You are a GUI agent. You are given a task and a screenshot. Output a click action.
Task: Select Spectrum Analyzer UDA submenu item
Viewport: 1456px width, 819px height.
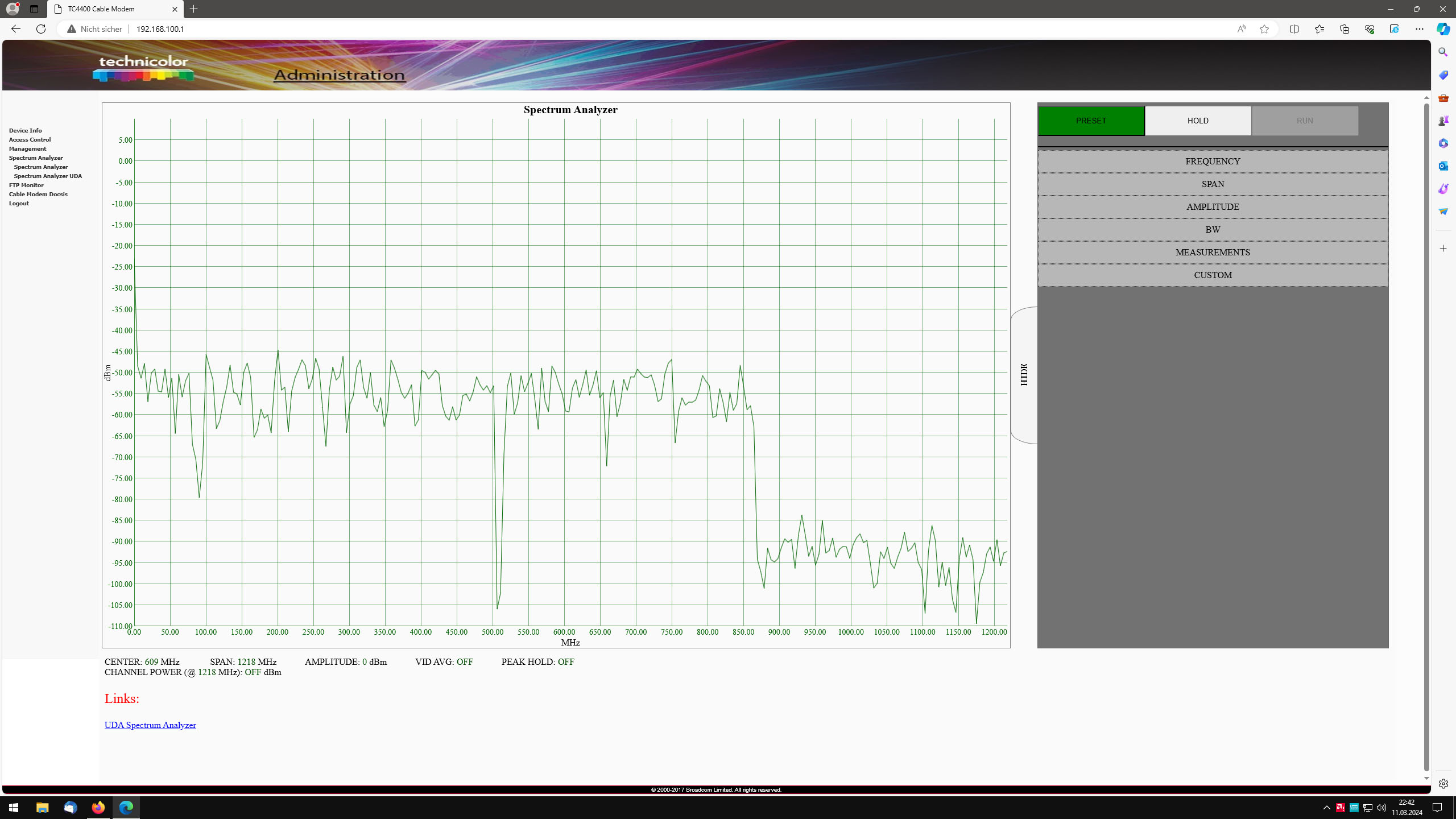tap(48, 176)
